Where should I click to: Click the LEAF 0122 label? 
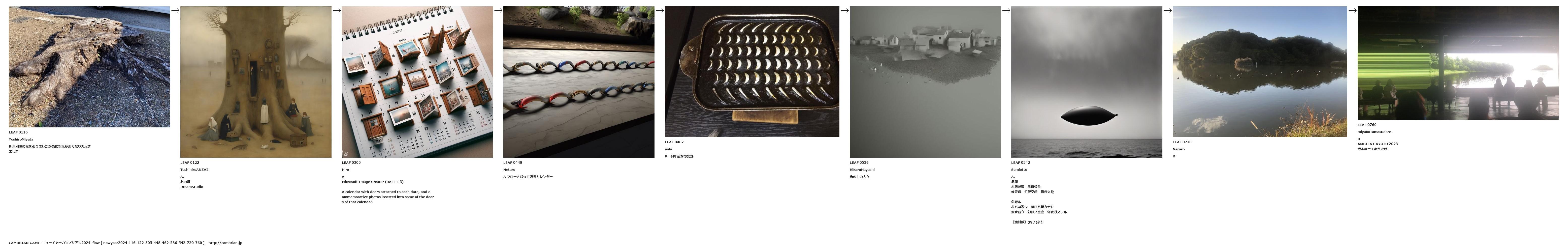click(189, 162)
